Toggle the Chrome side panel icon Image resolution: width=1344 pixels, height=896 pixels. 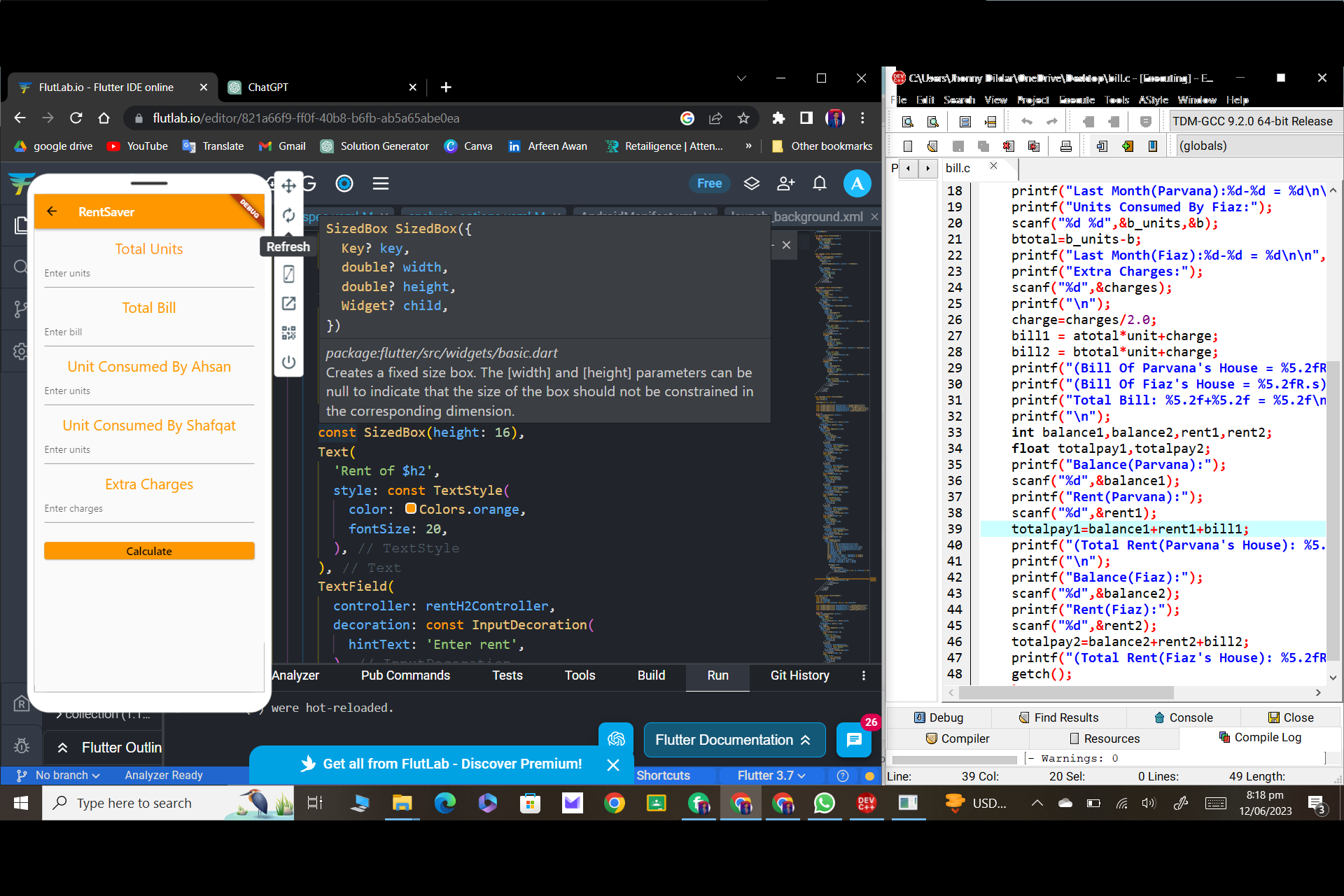(x=806, y=118)
